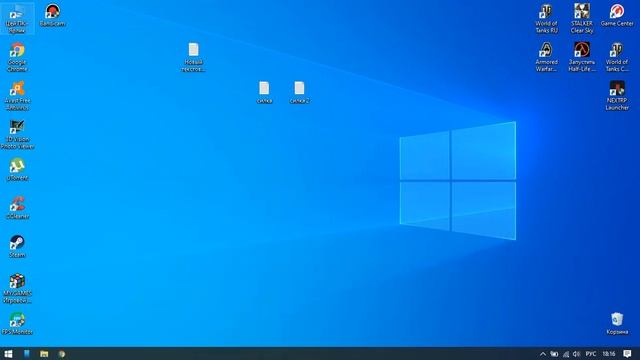Click the battery status tray icon
This screenshot has height=360, width=640.
click(x=554, y=354)
